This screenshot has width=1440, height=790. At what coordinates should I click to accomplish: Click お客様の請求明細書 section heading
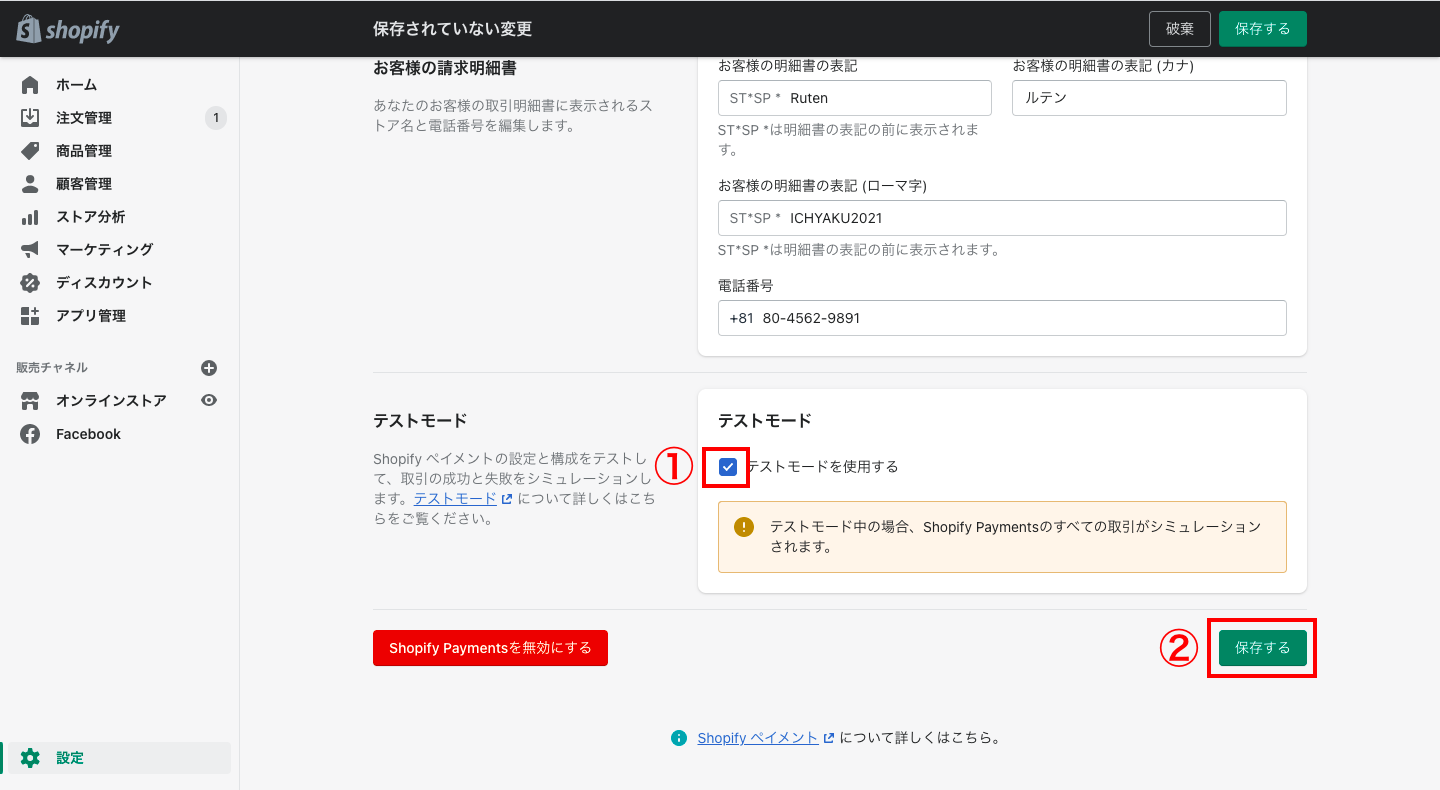click(x=445, y=68)
